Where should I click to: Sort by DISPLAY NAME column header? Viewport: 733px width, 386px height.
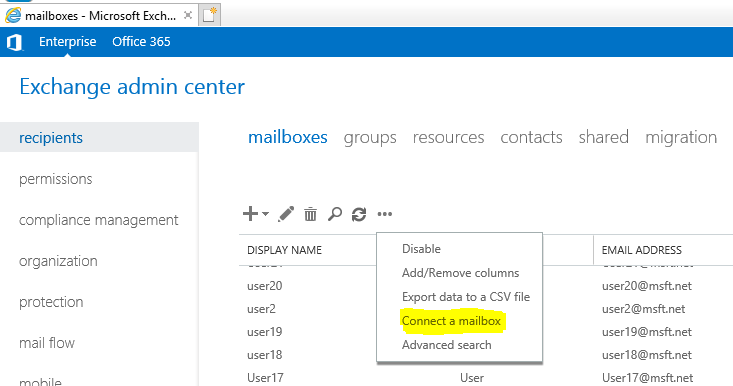tap(284, 250)
